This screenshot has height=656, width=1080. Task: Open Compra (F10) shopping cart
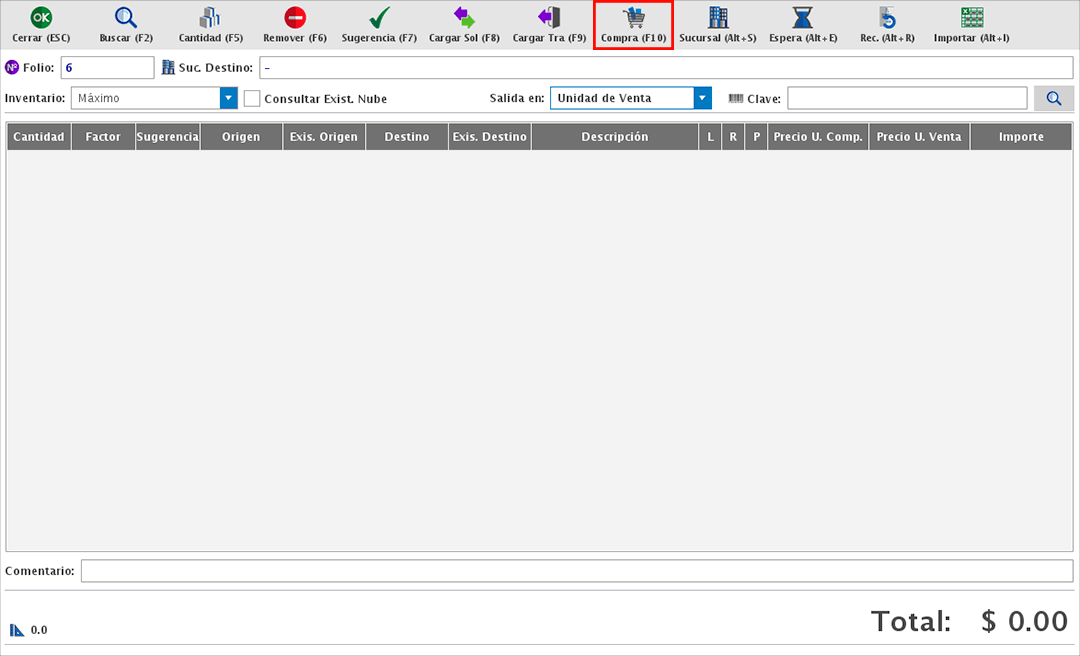[x=633, y=18]
